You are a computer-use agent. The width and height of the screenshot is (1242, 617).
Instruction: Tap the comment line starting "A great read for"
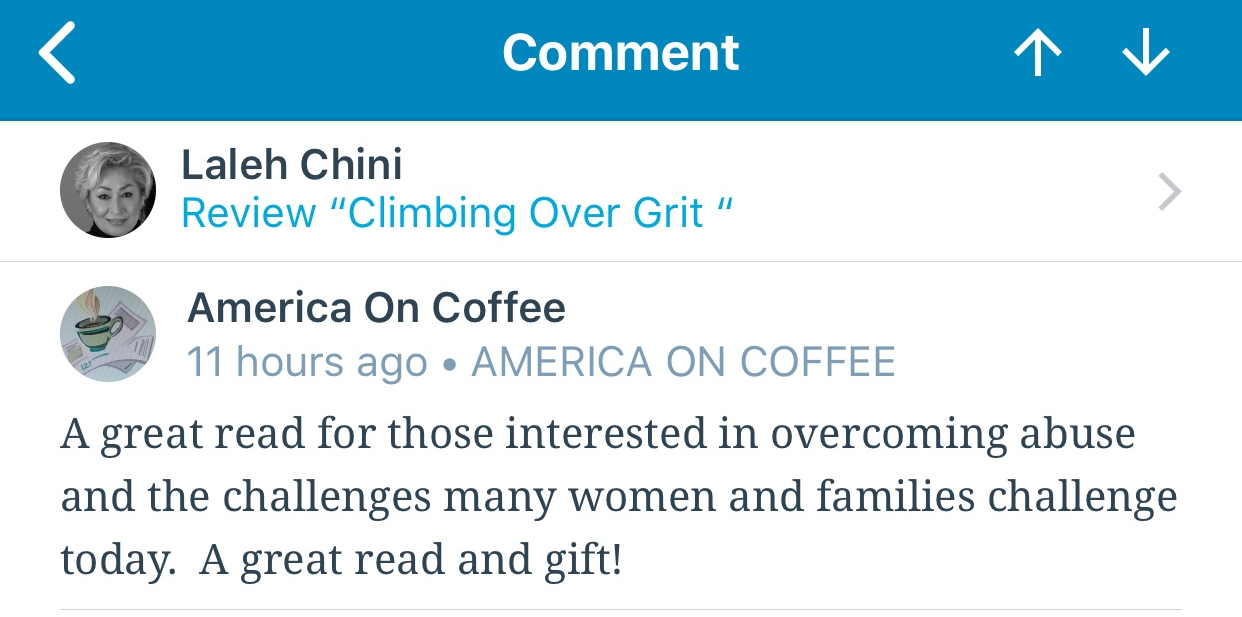(x=597, y=434)
